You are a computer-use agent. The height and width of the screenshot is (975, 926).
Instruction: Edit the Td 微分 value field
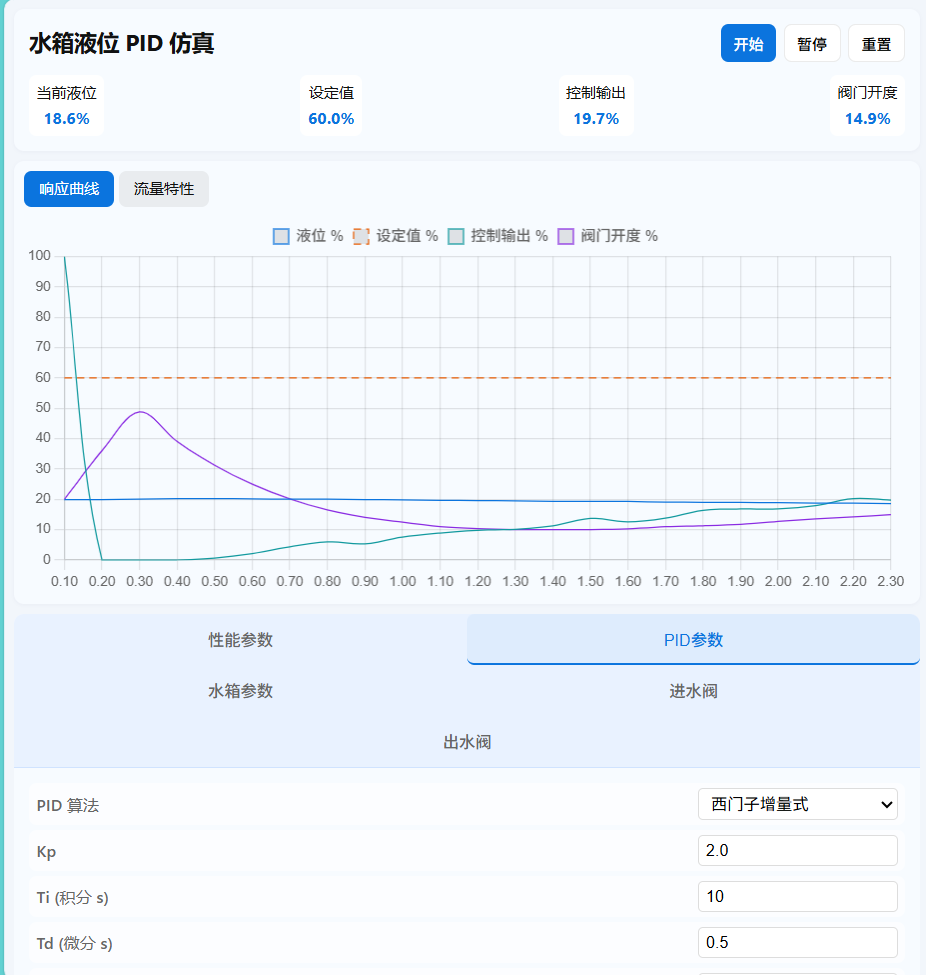tap(797, 942)
